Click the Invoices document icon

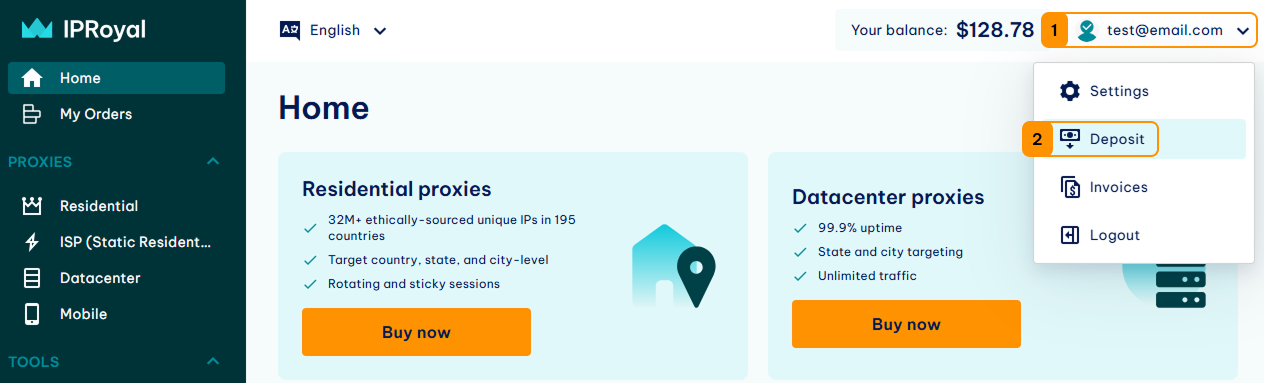[x=1070, y=187]
